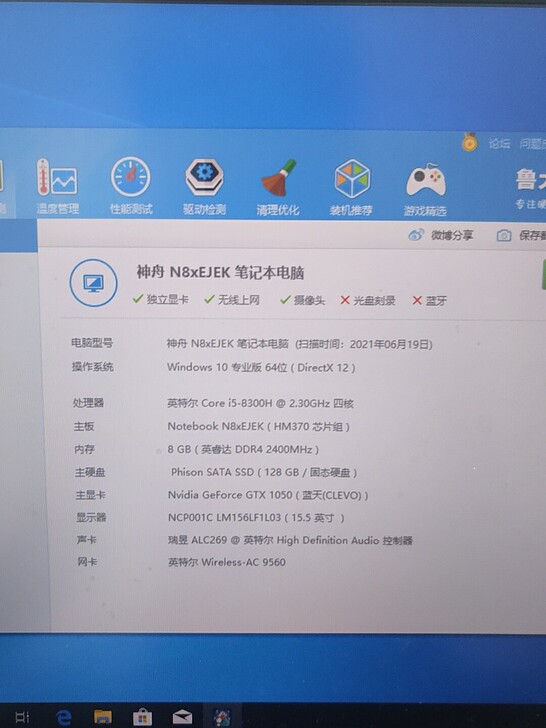Screen dimensions: 546x728
Task: Open Microsoft Edge from the taskbar
Action: pyautogui.click(x=64, y=717)
